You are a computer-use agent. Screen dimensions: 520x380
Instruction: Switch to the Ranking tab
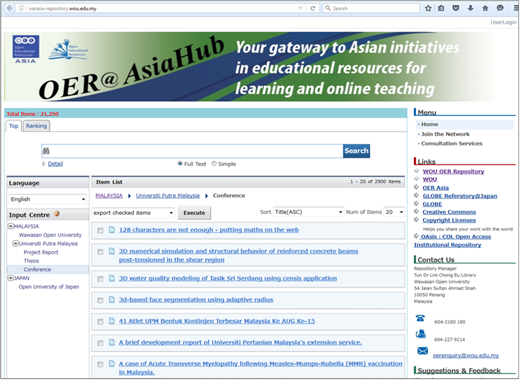tap(36, 126)
